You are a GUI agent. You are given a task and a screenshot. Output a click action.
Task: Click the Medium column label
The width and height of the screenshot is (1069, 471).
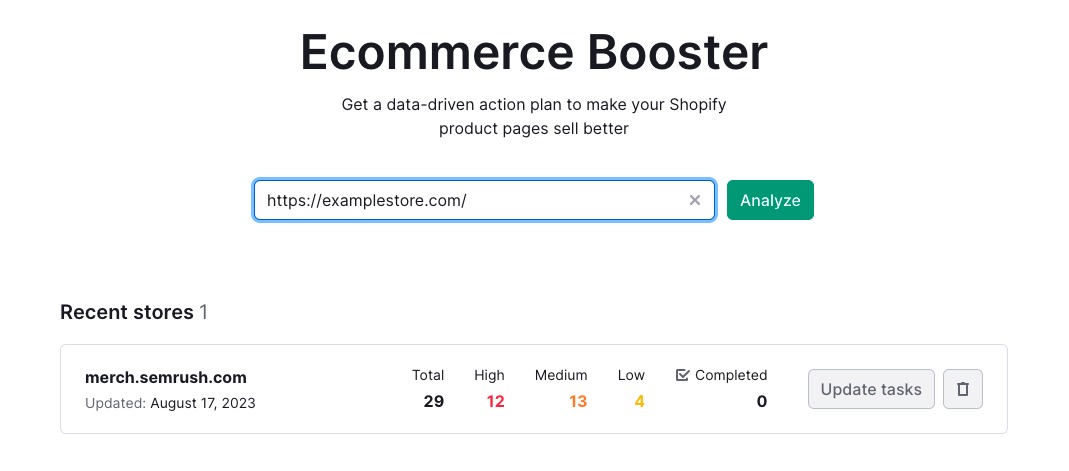561,375
